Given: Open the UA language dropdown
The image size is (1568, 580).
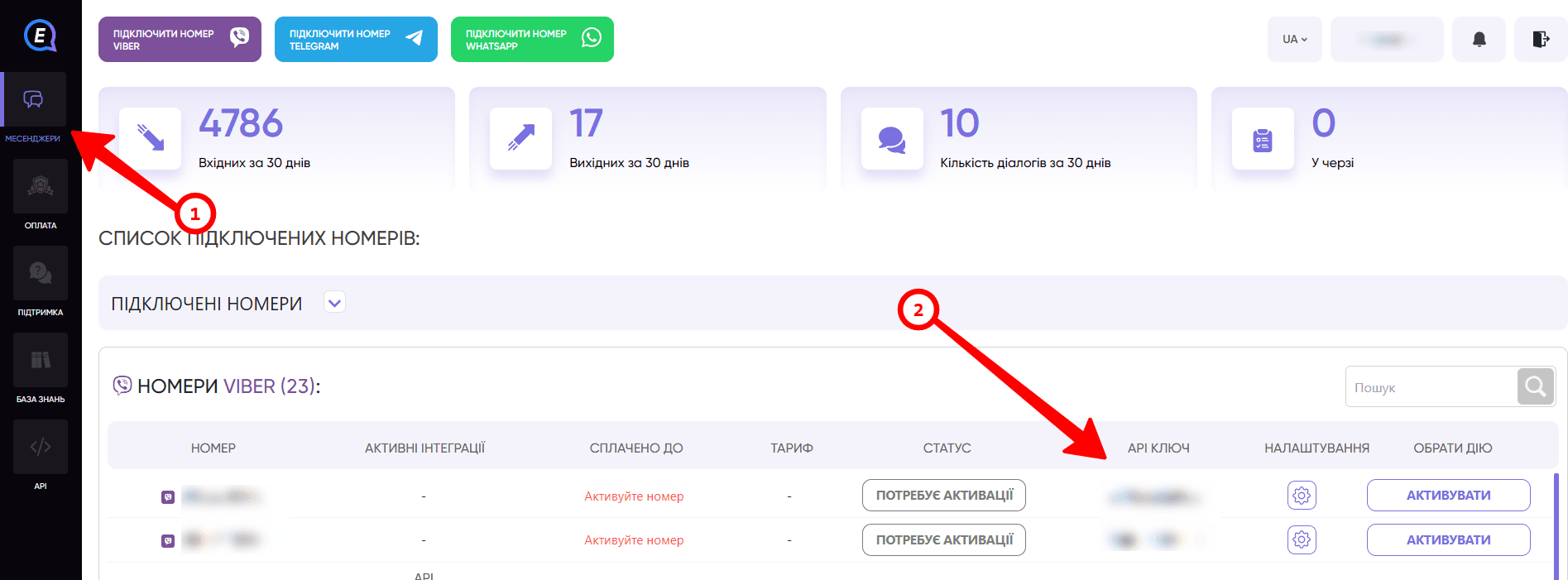Looking at the screenshot, I should point(1294,39).
